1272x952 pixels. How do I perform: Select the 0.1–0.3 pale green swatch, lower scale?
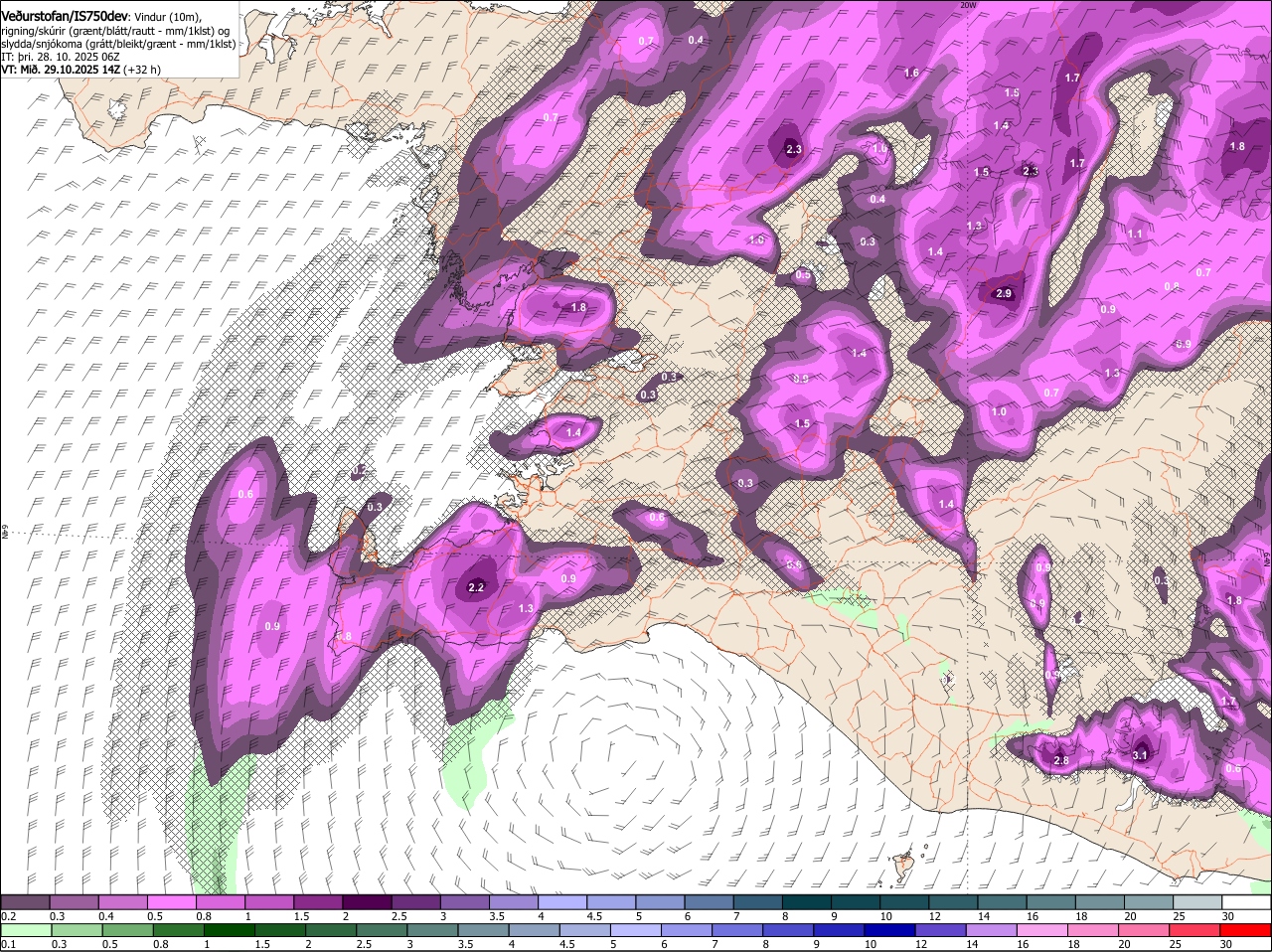(x=27, y=929)
